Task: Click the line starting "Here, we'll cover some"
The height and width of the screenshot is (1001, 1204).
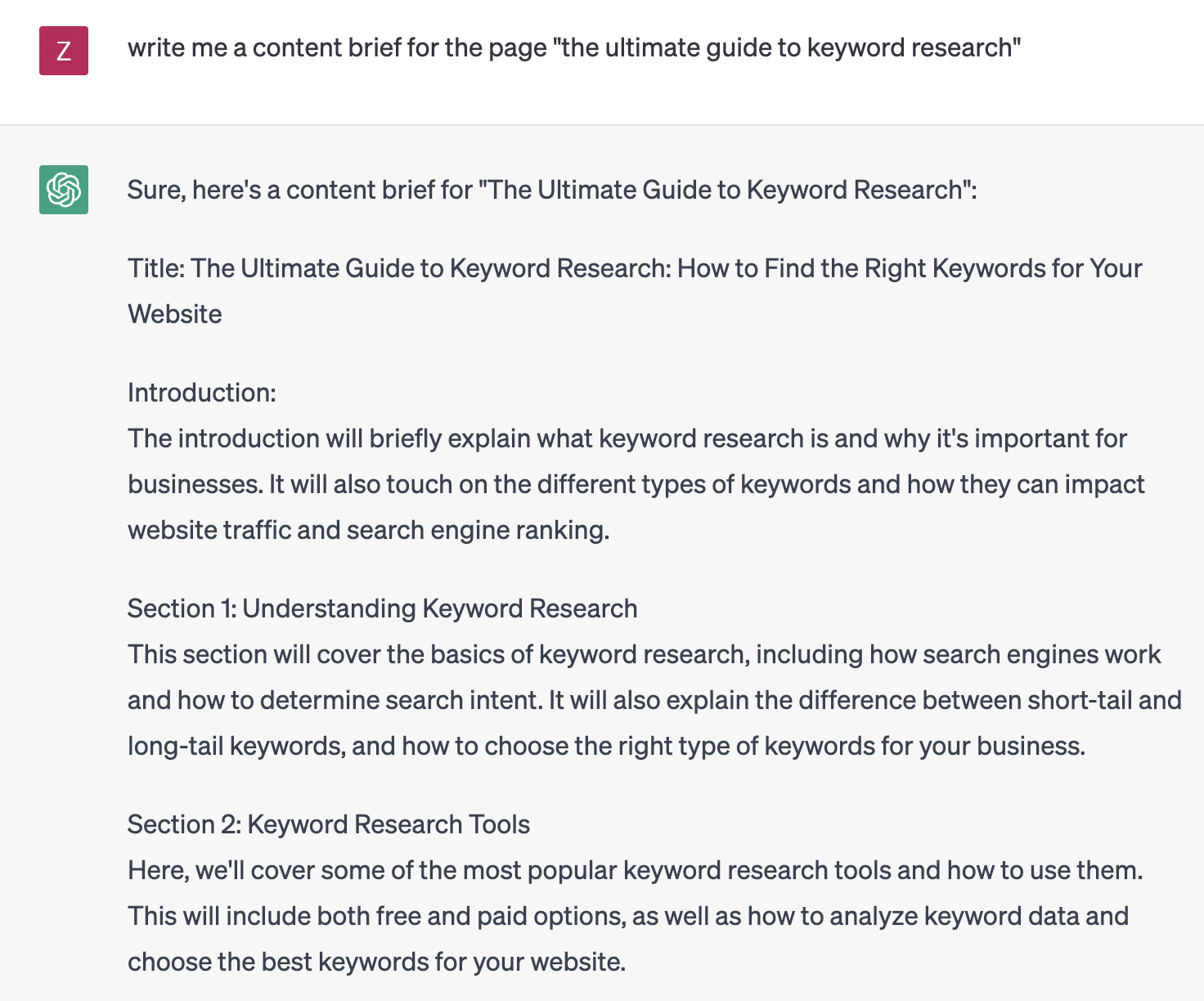Action: pyautogui.click(x=635, y=870)
